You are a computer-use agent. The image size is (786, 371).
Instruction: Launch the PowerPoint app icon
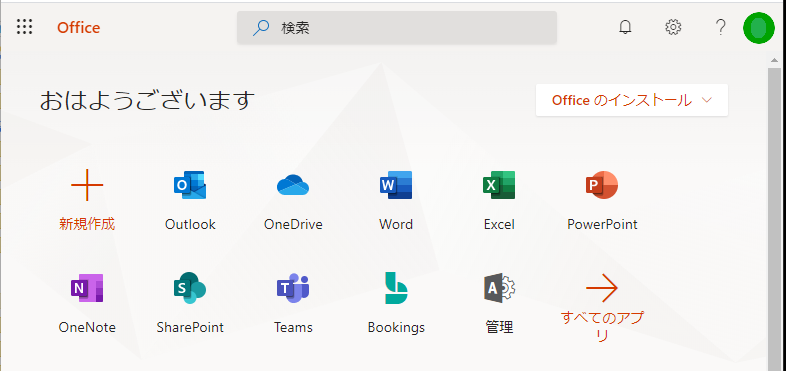click(602, 185)
